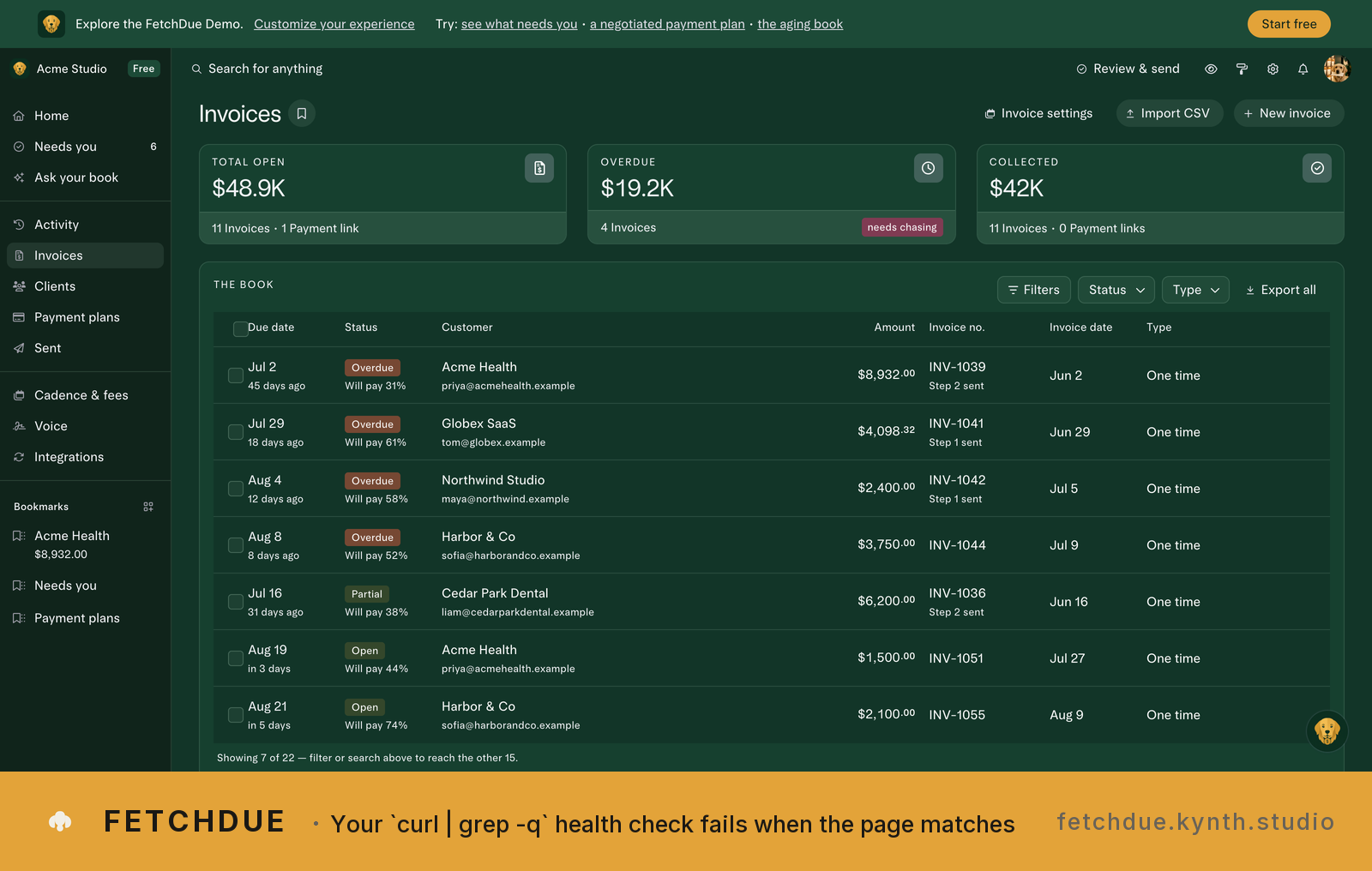Image resolution: width=1372 pixels, height=871 pixels.
Task: Click the Voice icon in sidebar
Action: point(19,426)
